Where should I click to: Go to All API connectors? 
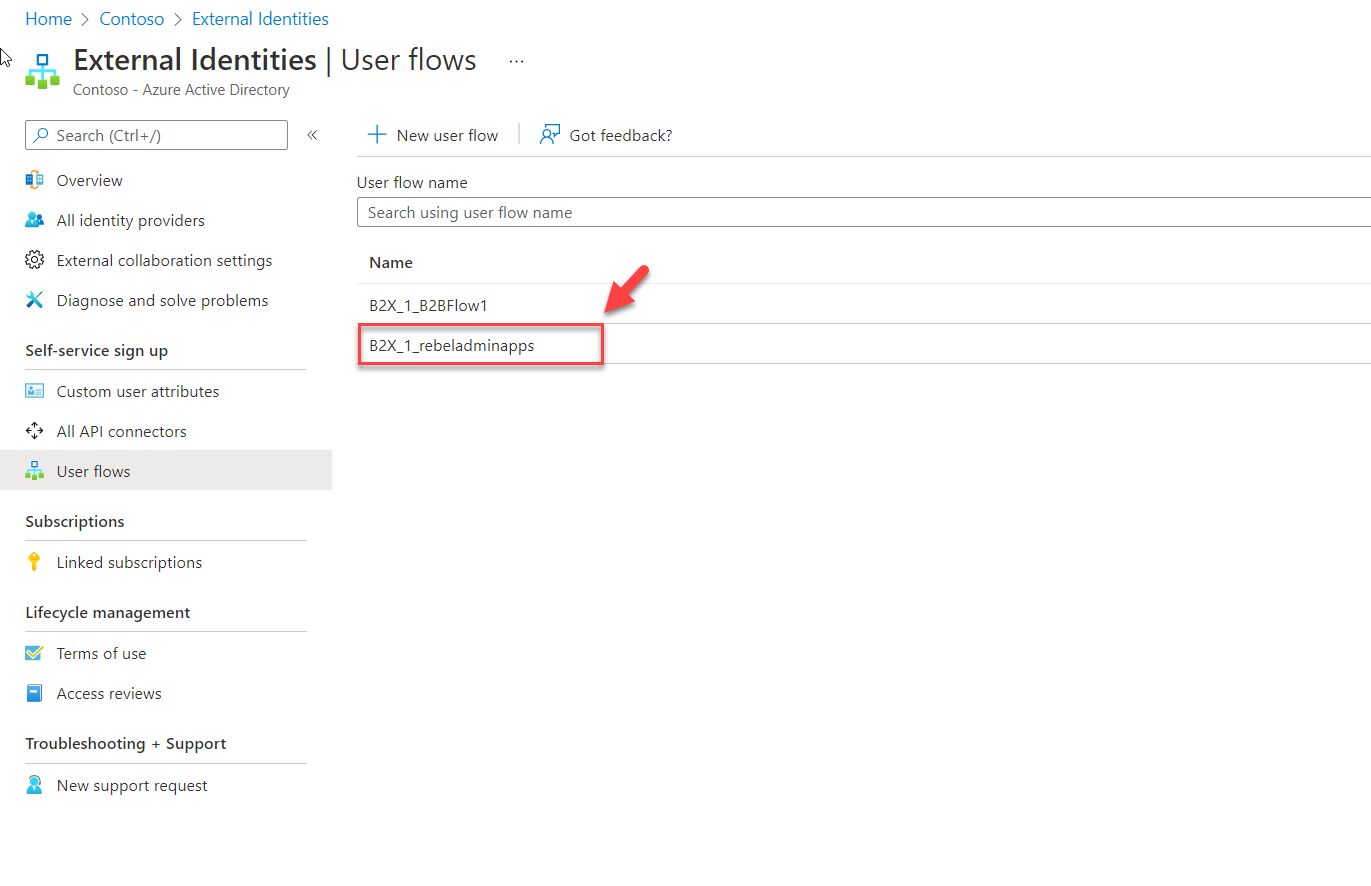click(x=122, y=431)
